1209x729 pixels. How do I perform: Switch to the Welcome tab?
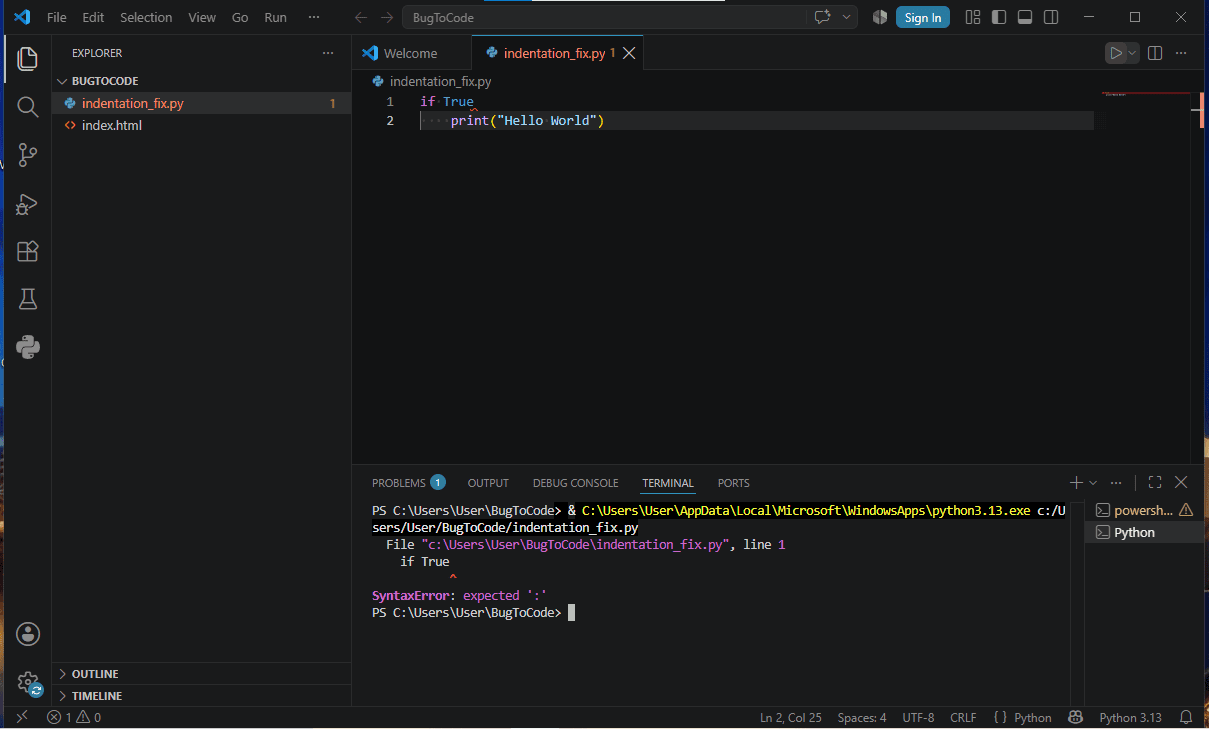tap(410, 54)
